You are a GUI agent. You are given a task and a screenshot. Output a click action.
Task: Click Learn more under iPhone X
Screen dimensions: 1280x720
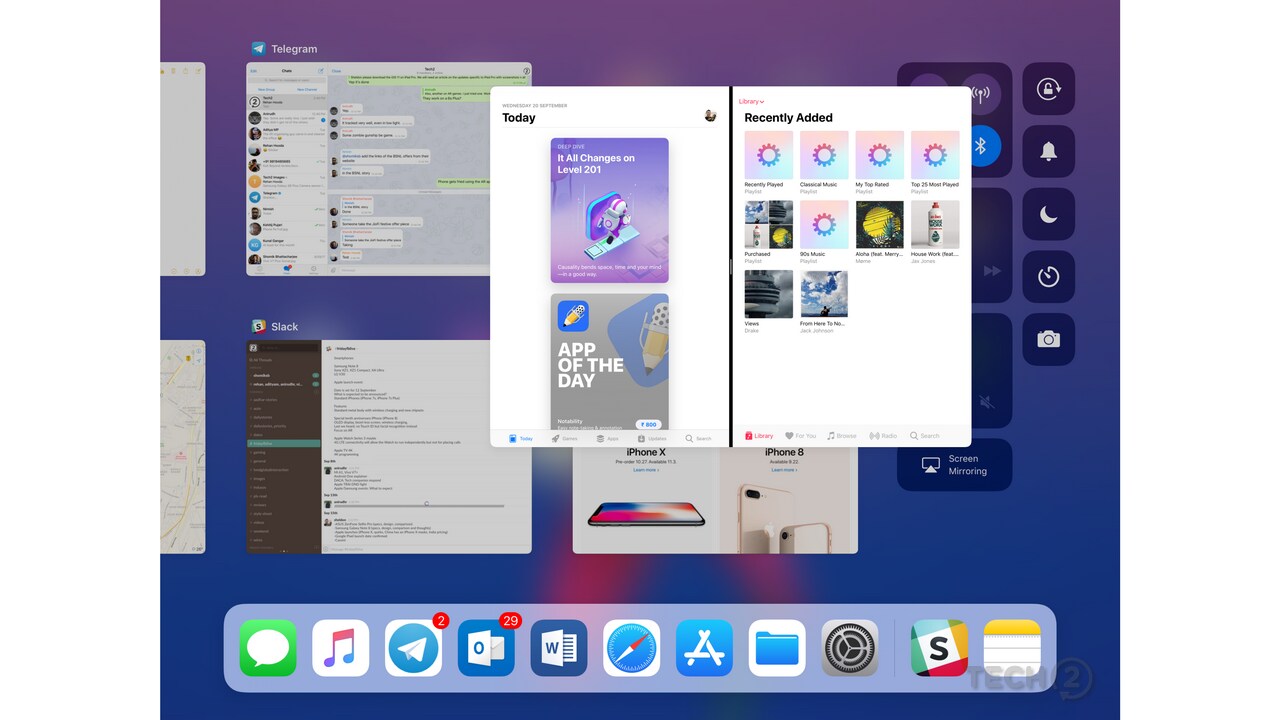click(x=645, y=470)
